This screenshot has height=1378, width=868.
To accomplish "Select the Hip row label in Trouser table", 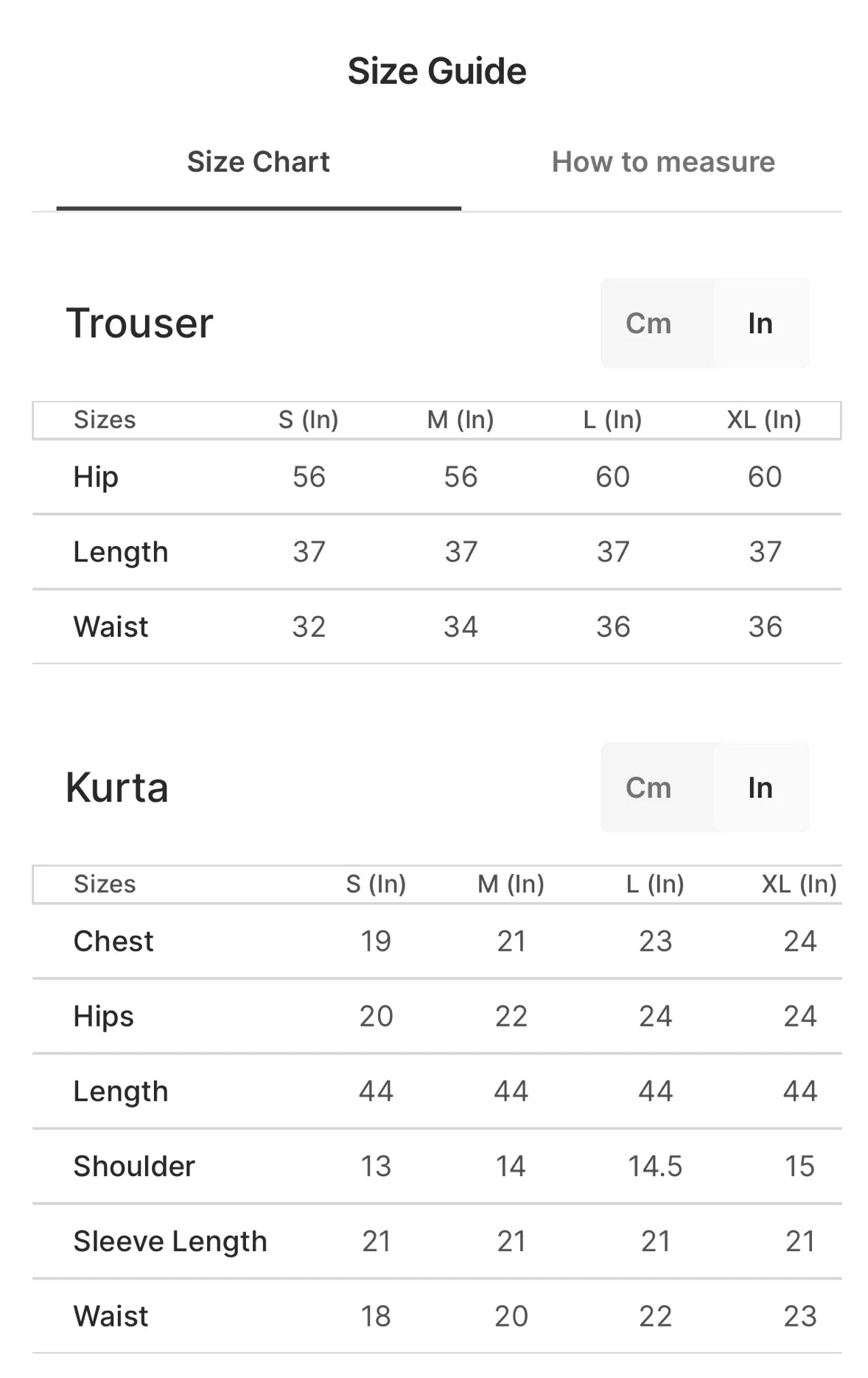I will click(96, 478).
